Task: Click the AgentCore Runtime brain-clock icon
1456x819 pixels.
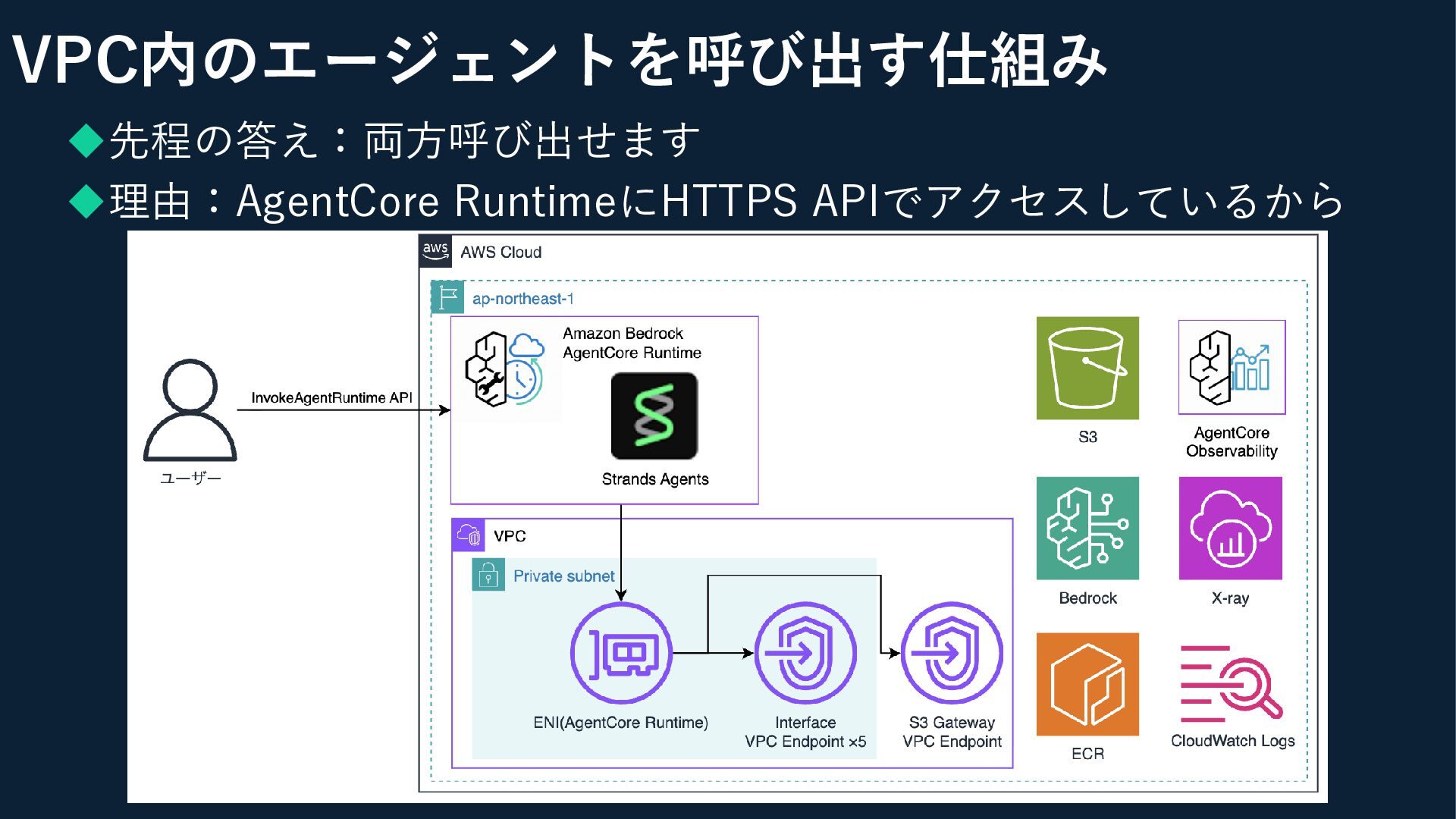Action: [504, 369]
